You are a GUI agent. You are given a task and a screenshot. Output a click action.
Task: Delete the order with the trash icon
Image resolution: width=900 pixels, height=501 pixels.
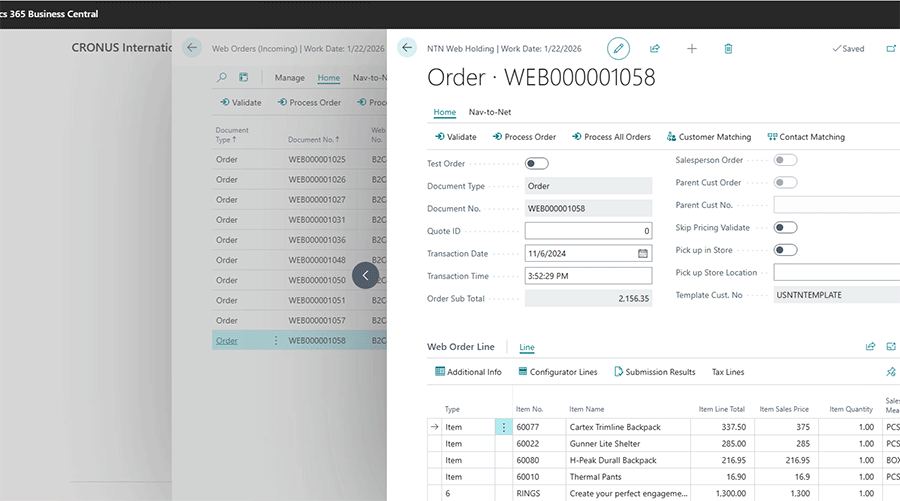click(728, 49)
